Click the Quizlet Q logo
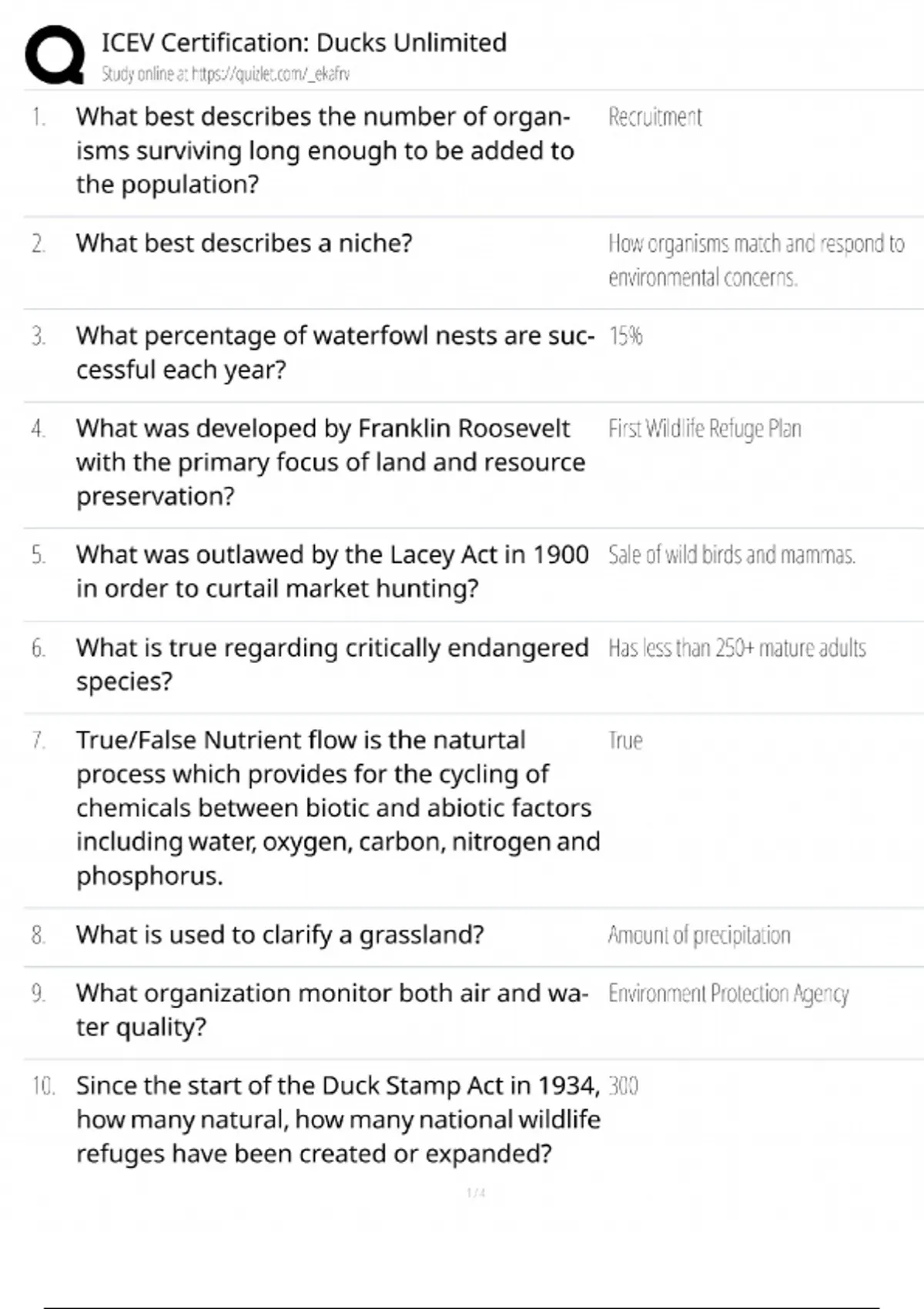 click(55, 55)
